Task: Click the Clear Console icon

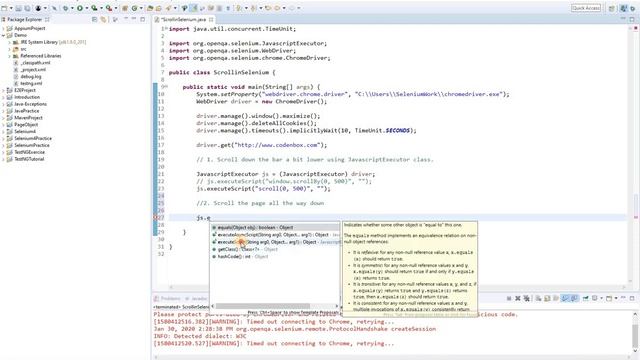Action: click(538, 298)
